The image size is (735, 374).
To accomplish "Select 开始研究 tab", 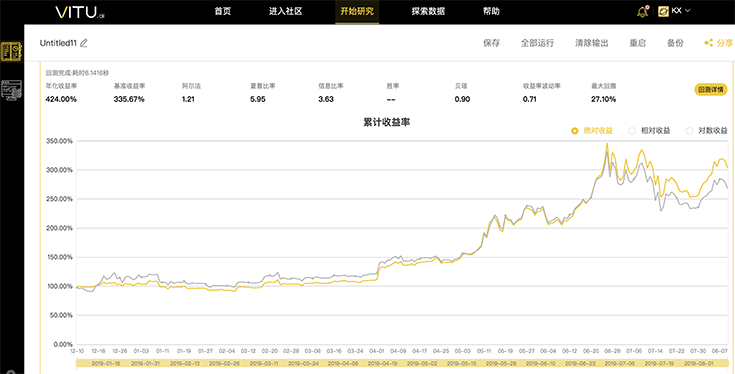I will pyautogui.click(x=357, y=11).
